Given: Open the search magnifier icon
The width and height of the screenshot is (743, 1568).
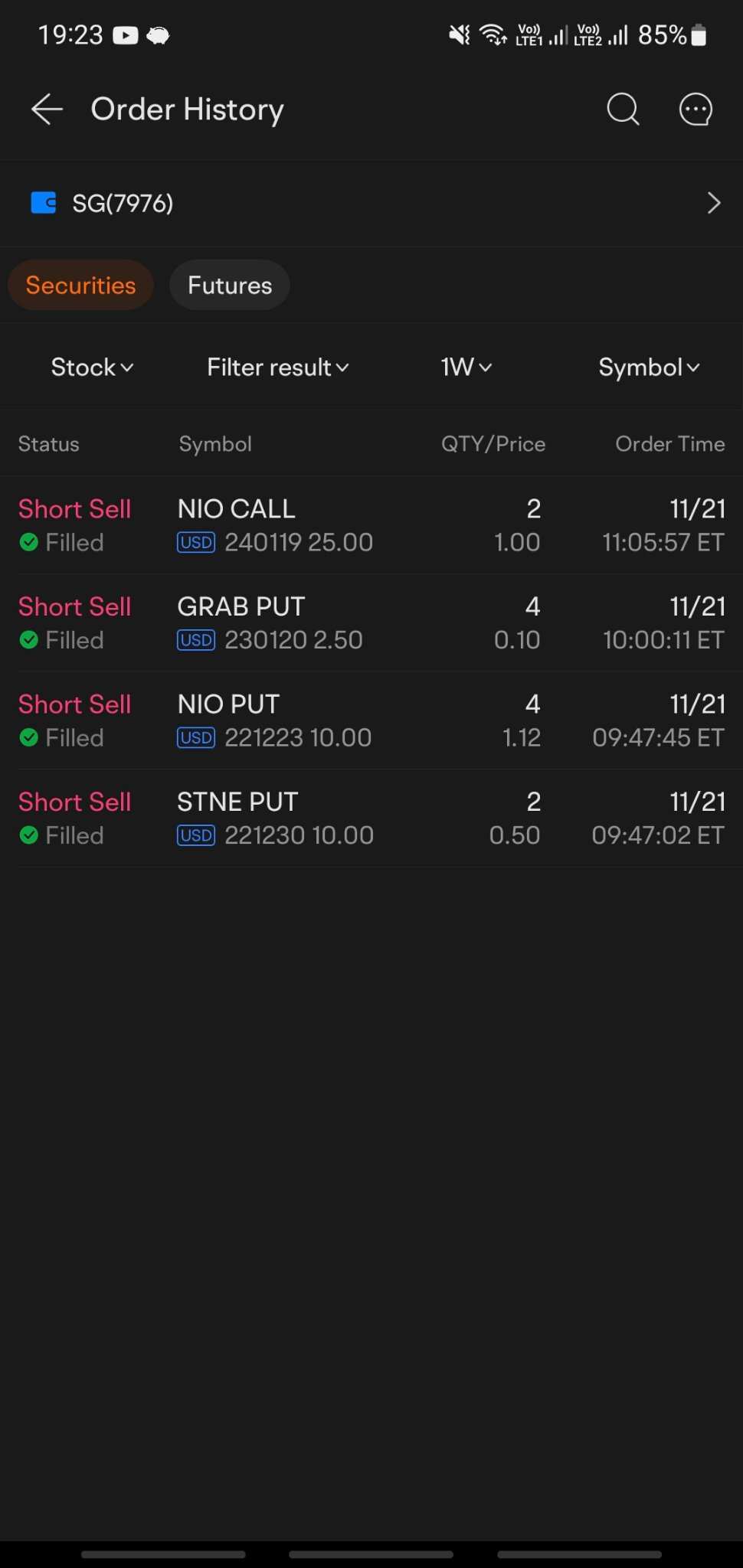Looking at the screenshot, I should click(623, 109).
